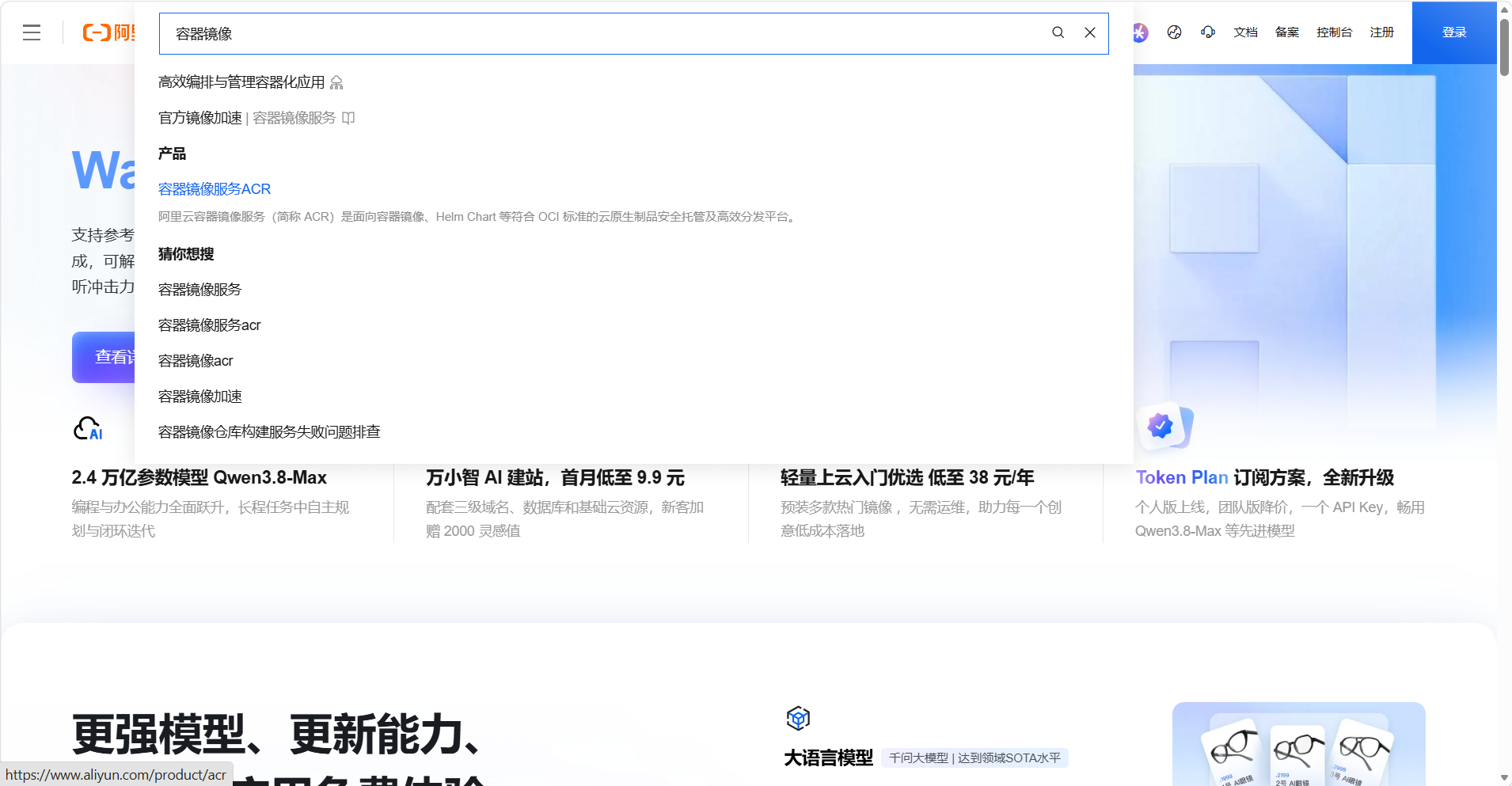This screenshot has height=786, width=1512.
Task: Click the blue 登录 button
Action: 1454,32
